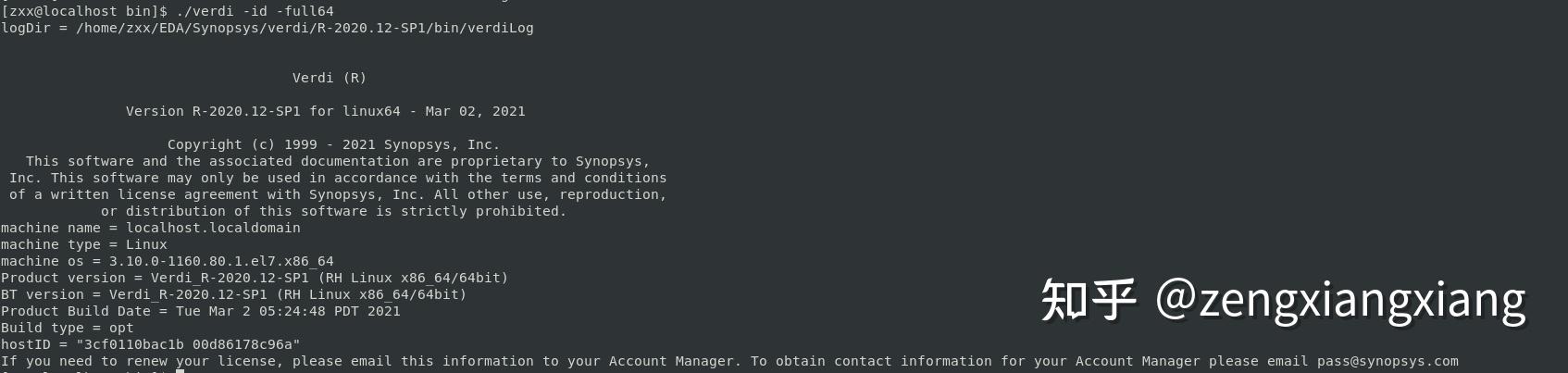Viewport: 1568px width, 373px height.
Task: Click the Copyright 1999 - 2021 Synopsys line
Action: point(333,144)
